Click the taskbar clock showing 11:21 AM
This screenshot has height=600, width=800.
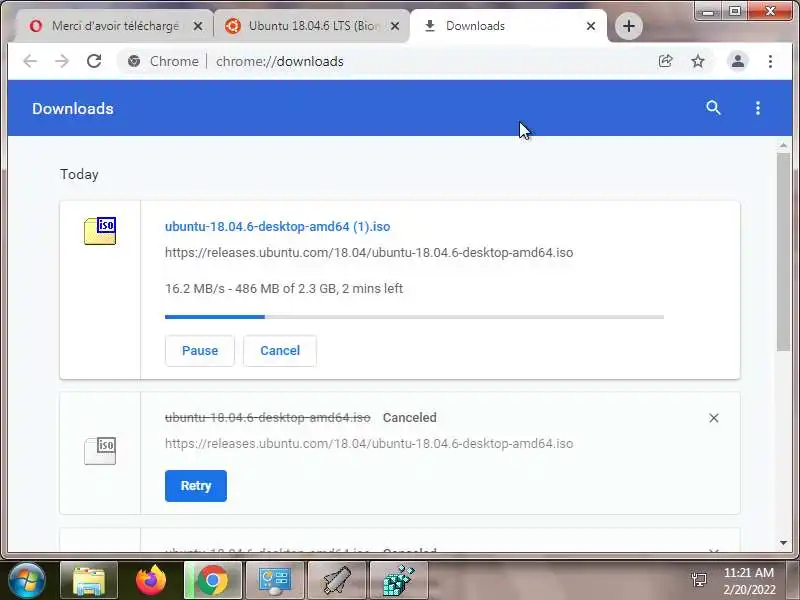pos(749,581)
